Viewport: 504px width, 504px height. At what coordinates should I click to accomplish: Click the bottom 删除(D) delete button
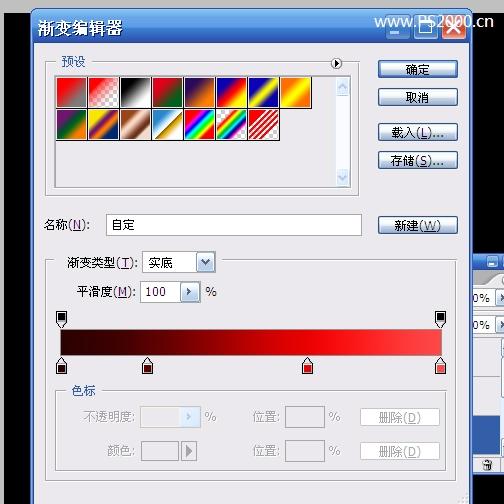pos(400,452)
